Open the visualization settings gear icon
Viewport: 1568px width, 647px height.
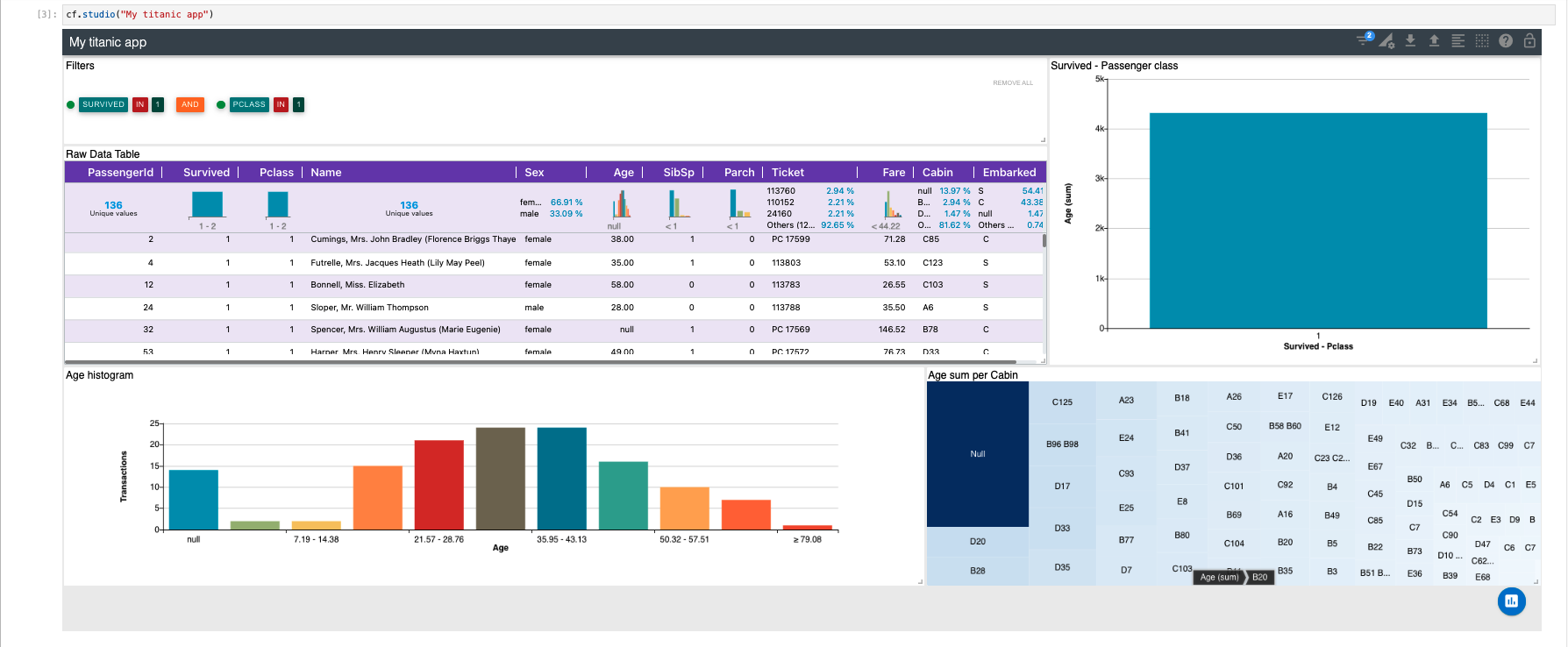click(x=1386, y=41)
